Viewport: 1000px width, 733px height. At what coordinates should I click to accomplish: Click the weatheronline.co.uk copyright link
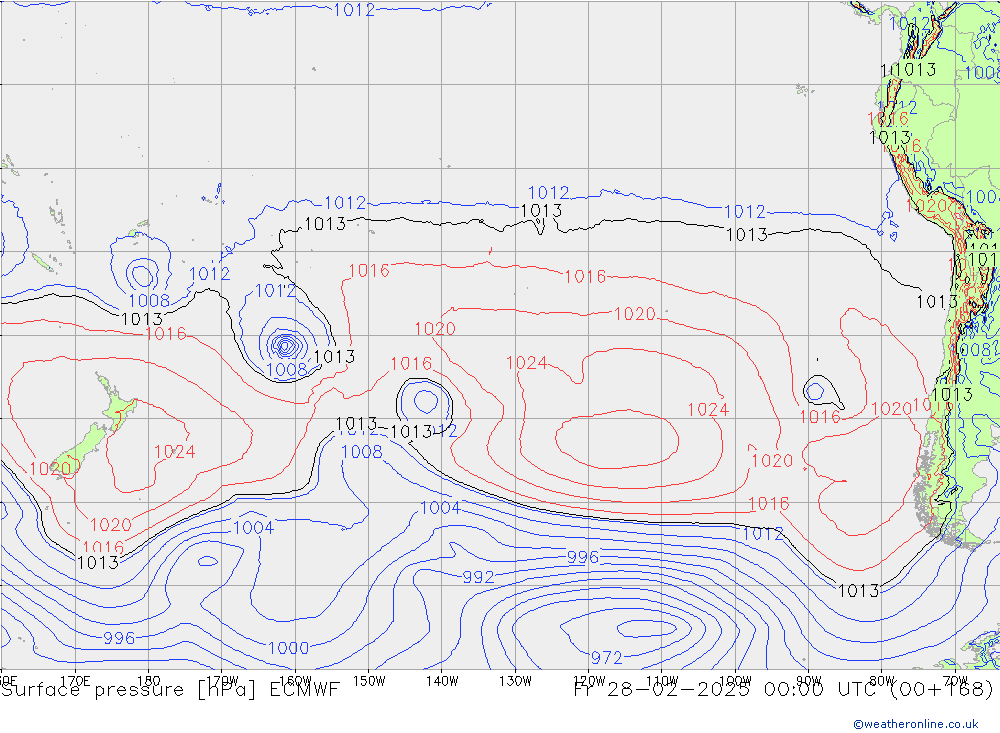pyautogui.click(x=915, y=723)
